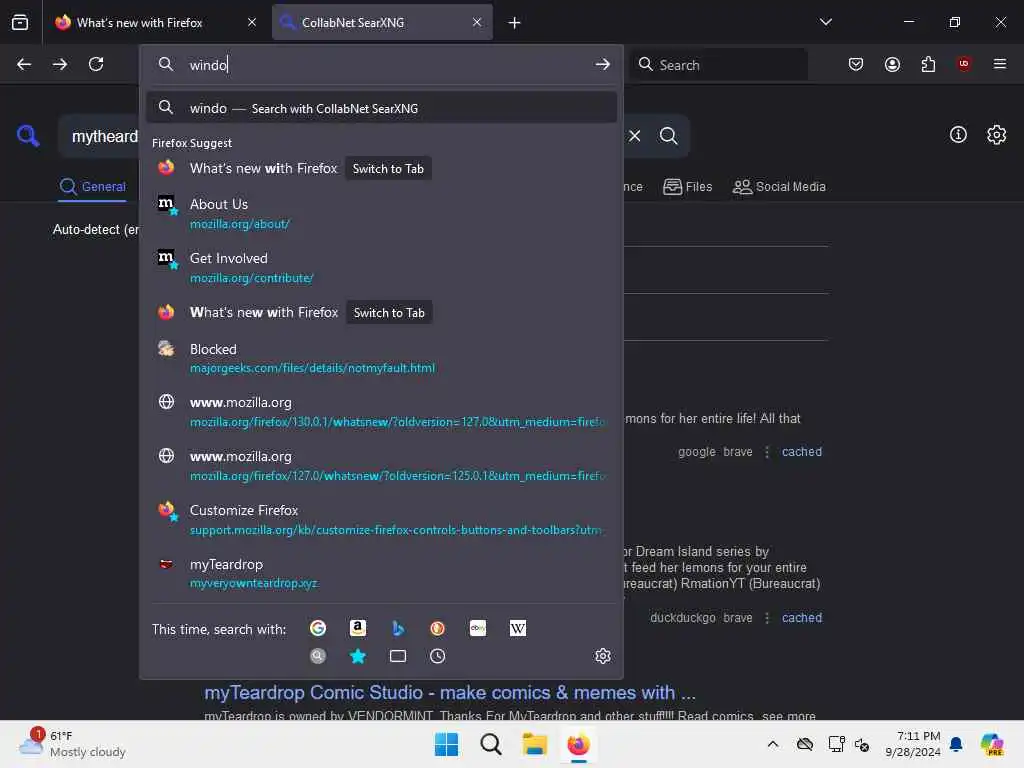Click the first Switch to Tab button
The height and width of the screenshot is (768, 1024).
(388, 168)
